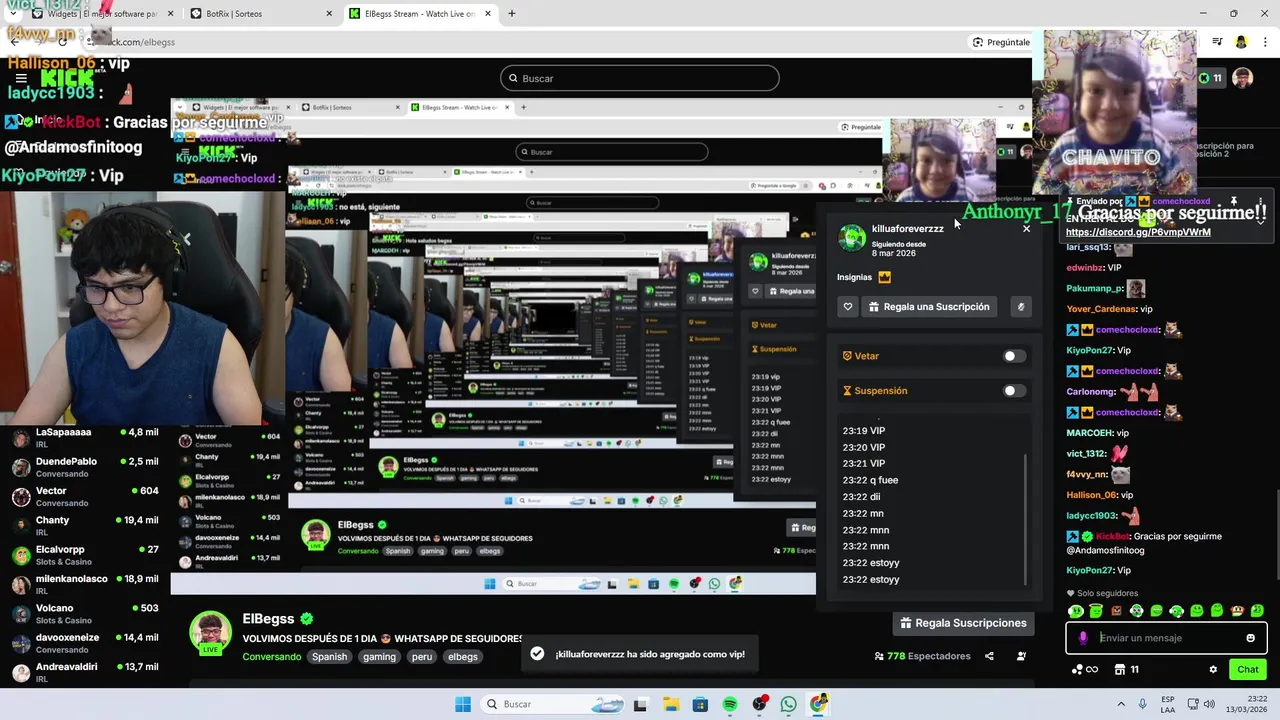Open Spotify from the taskbar
The height and width of the screenshot is (720, 1280).
coord(730,704)
